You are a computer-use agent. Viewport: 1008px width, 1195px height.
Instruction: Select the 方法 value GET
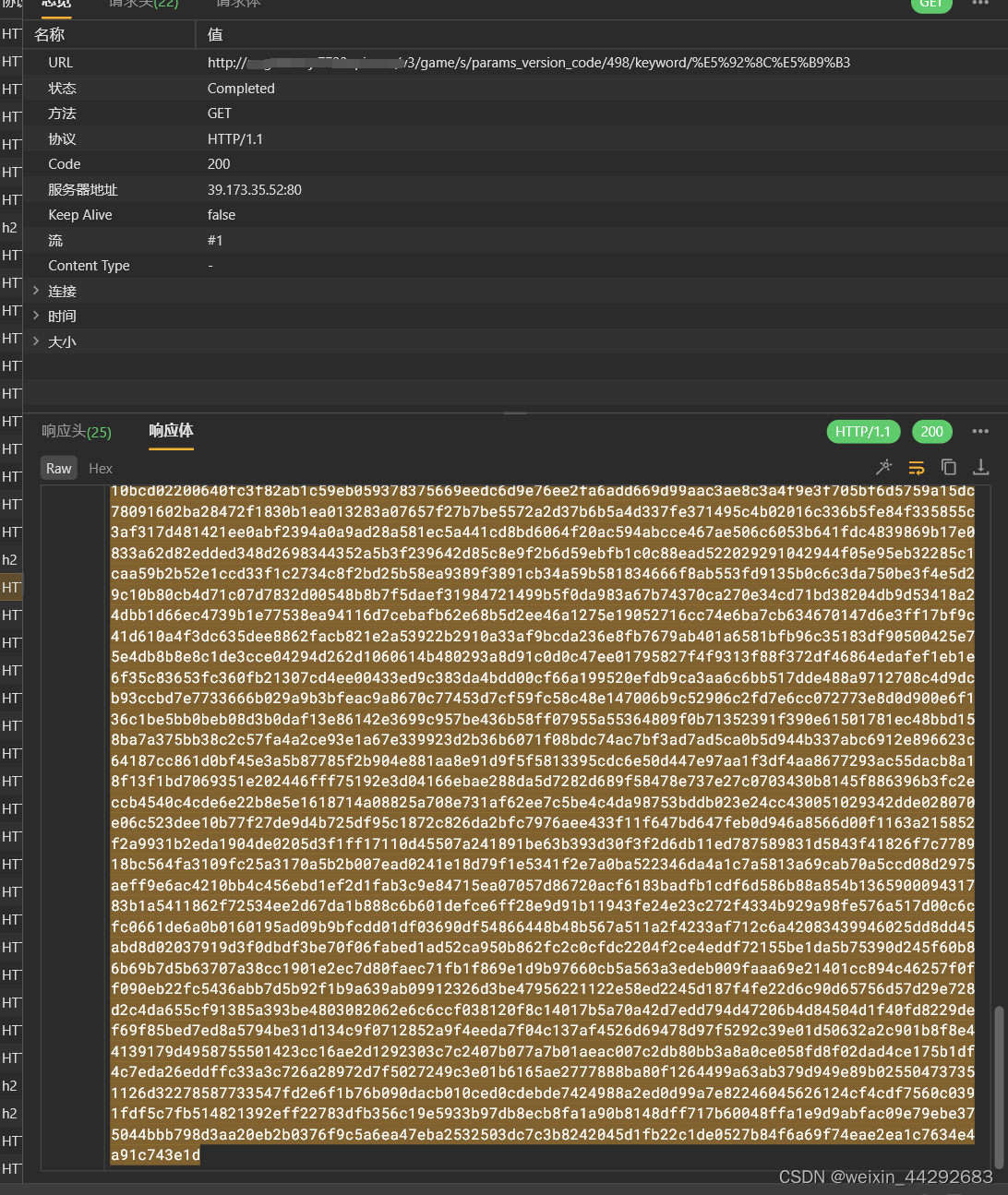220,114
